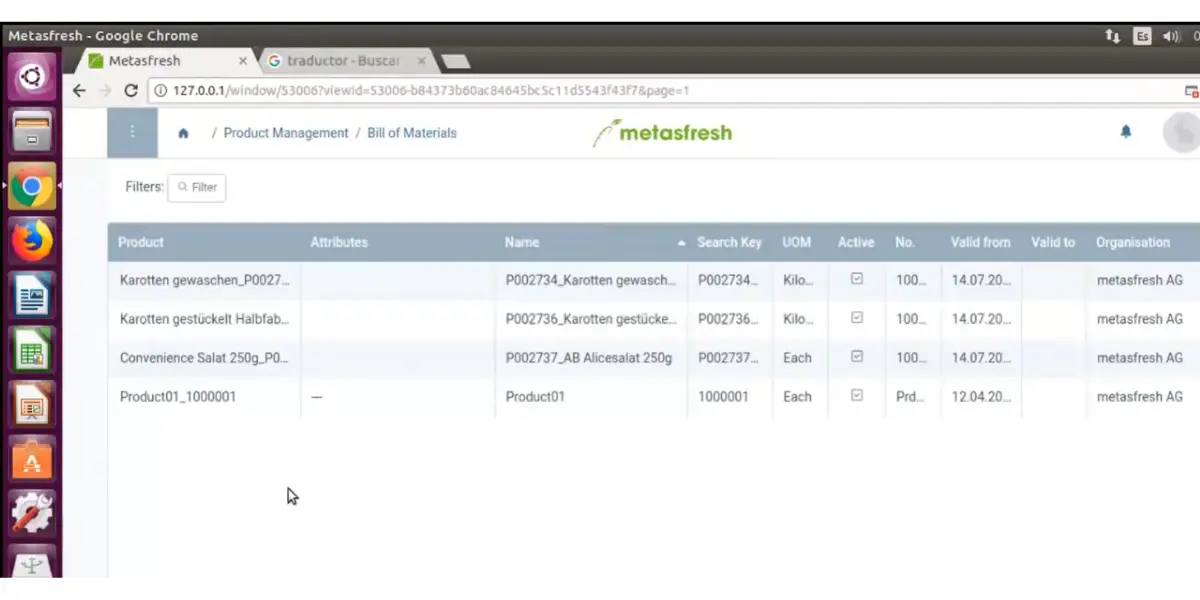The width and height of the screenshot is (1200, 600).
Task: Toggle Active checkbox for Product01 row
Action: (x=857, y=395)
